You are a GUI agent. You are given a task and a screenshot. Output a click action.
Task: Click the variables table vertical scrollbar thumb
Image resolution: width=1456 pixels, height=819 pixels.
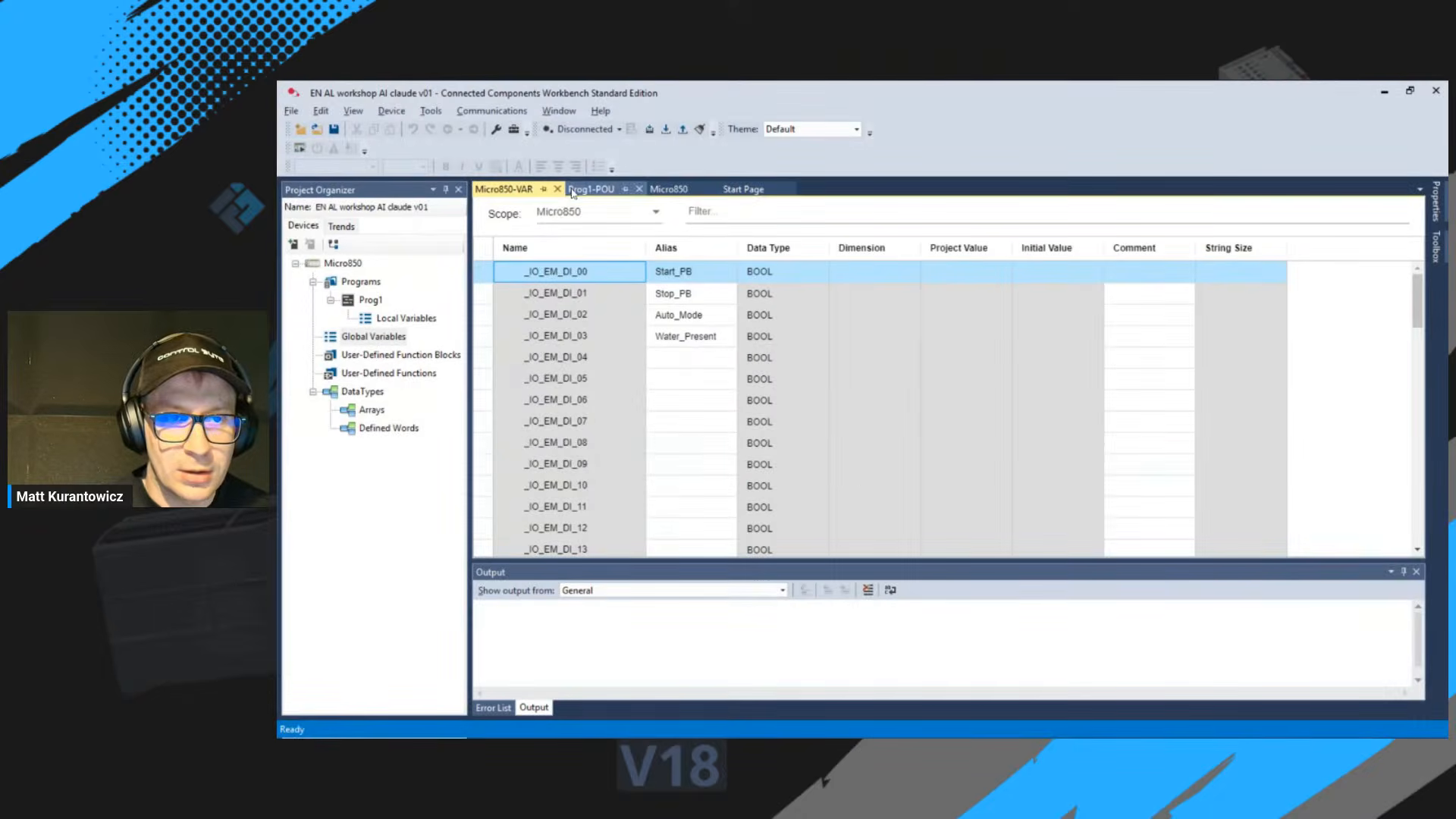tap(1417, 300)
